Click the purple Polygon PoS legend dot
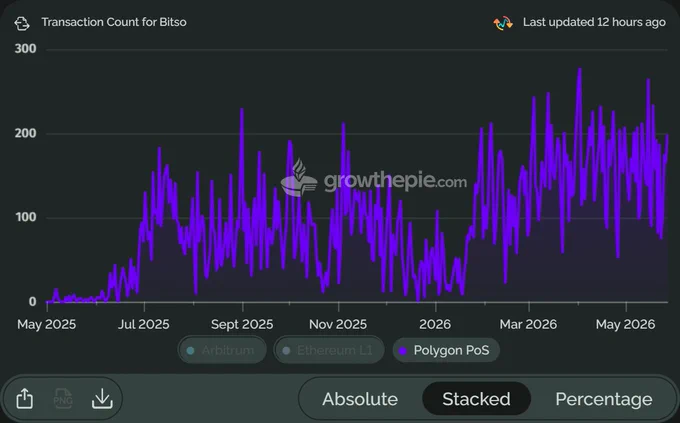680x423 pixels. point(403,351)
